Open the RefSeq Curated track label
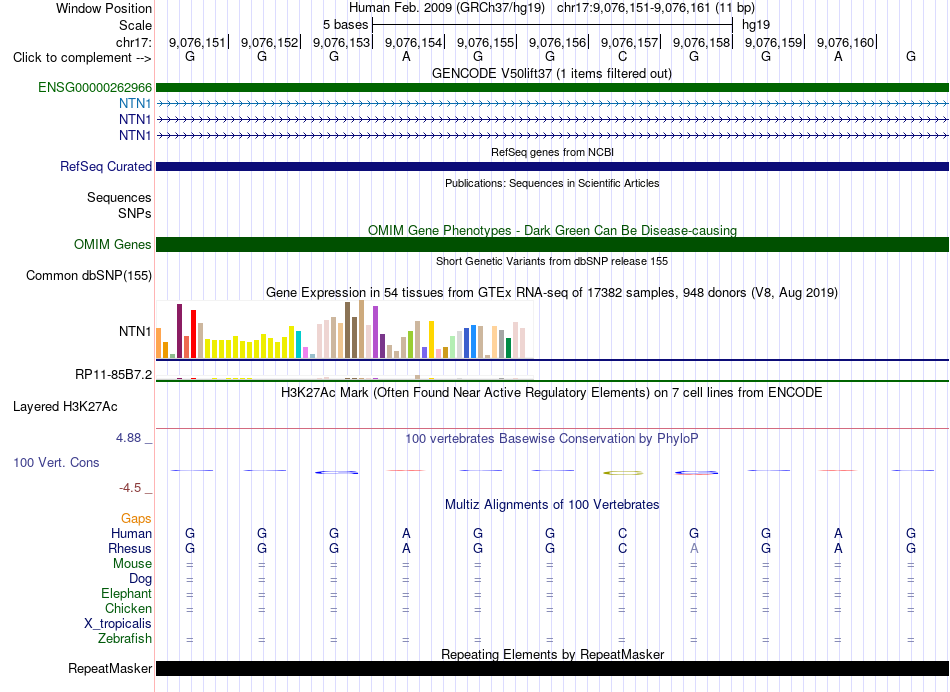Viewport: 950px width, 692px height. 105,166
